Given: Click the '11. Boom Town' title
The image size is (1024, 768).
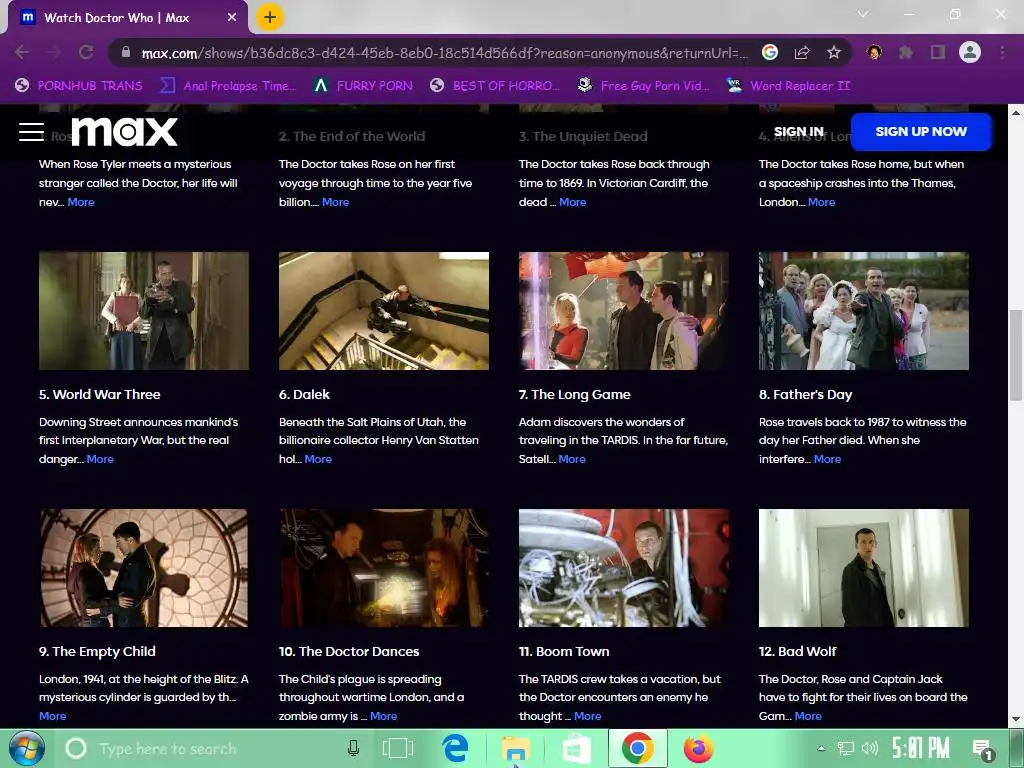Looking at the screenshot, I should click(x=564, y=651).
